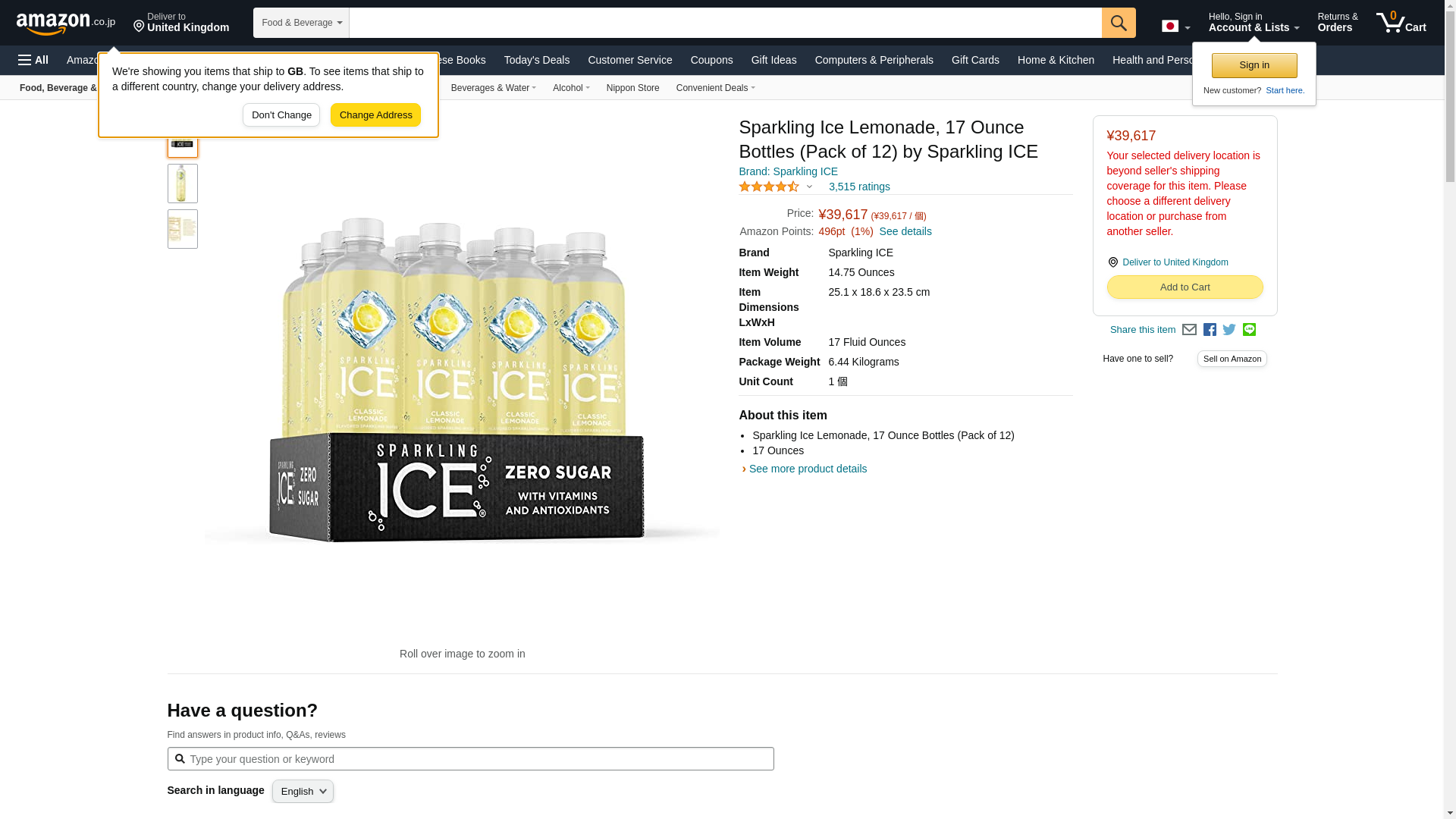Go to Amazon.co.jp home logo
The width and height of the screenshot is (1456, 819).
click(66, 23)
